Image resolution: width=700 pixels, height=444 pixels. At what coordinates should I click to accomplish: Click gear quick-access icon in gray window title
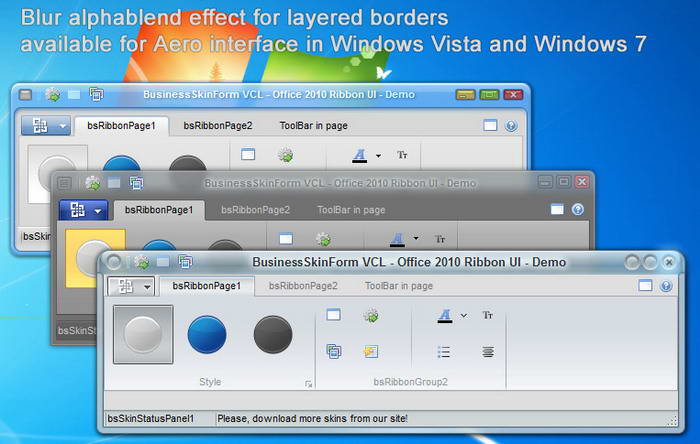click(x=92, y=183)
